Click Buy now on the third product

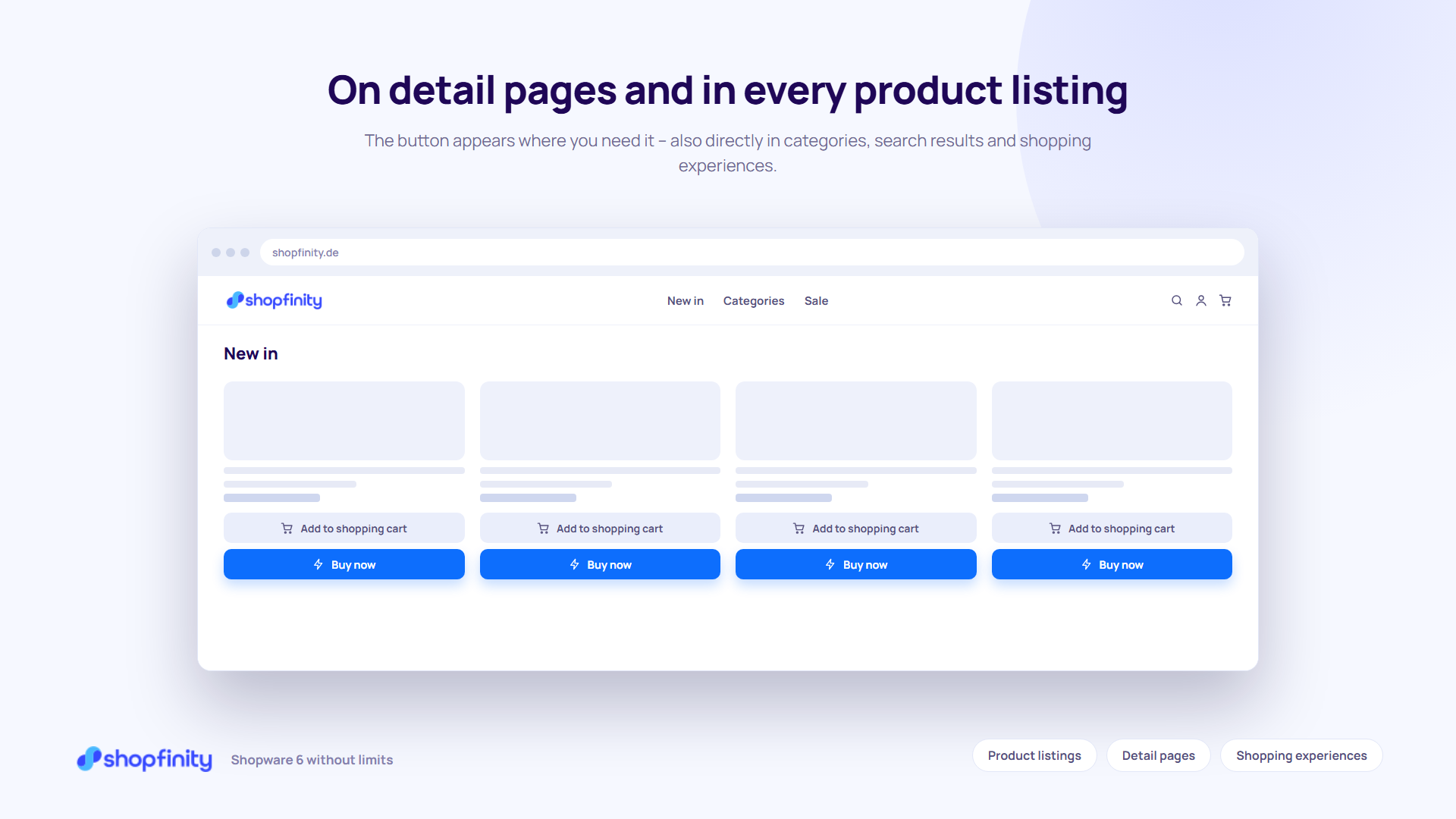856,564
